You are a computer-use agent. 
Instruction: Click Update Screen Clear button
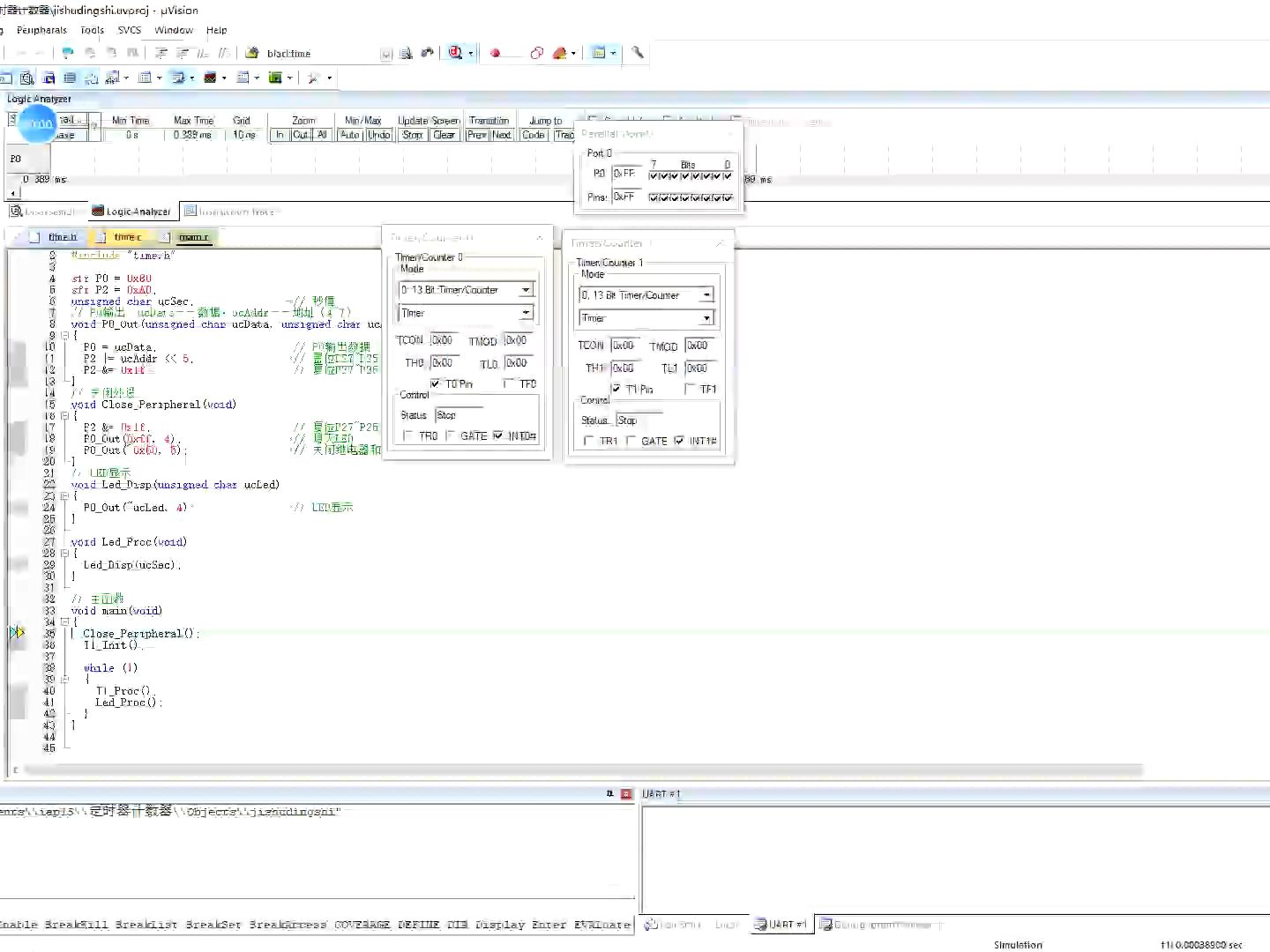pos(444,135)
